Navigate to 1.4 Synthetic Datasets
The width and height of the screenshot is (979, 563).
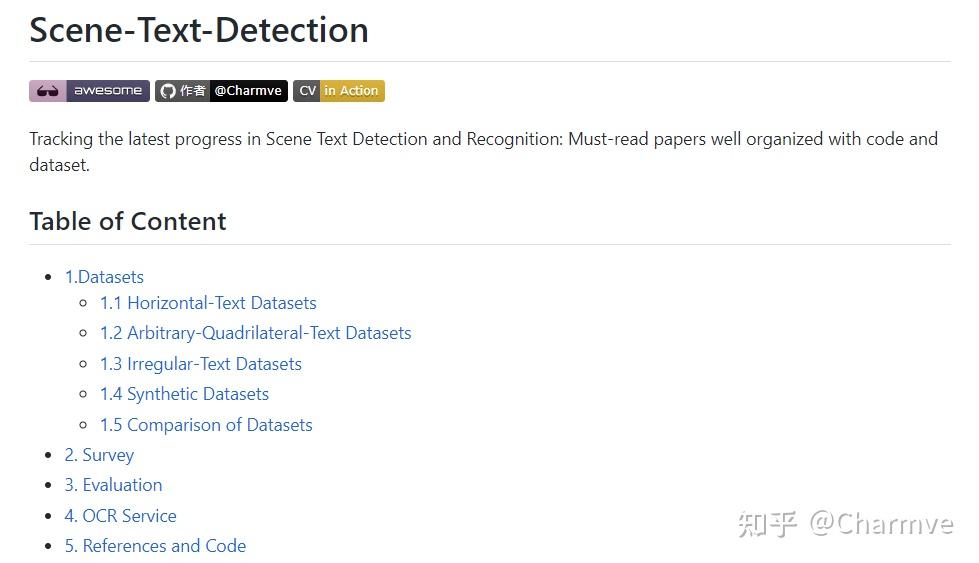pyautogui.click(x=184, y=394)
